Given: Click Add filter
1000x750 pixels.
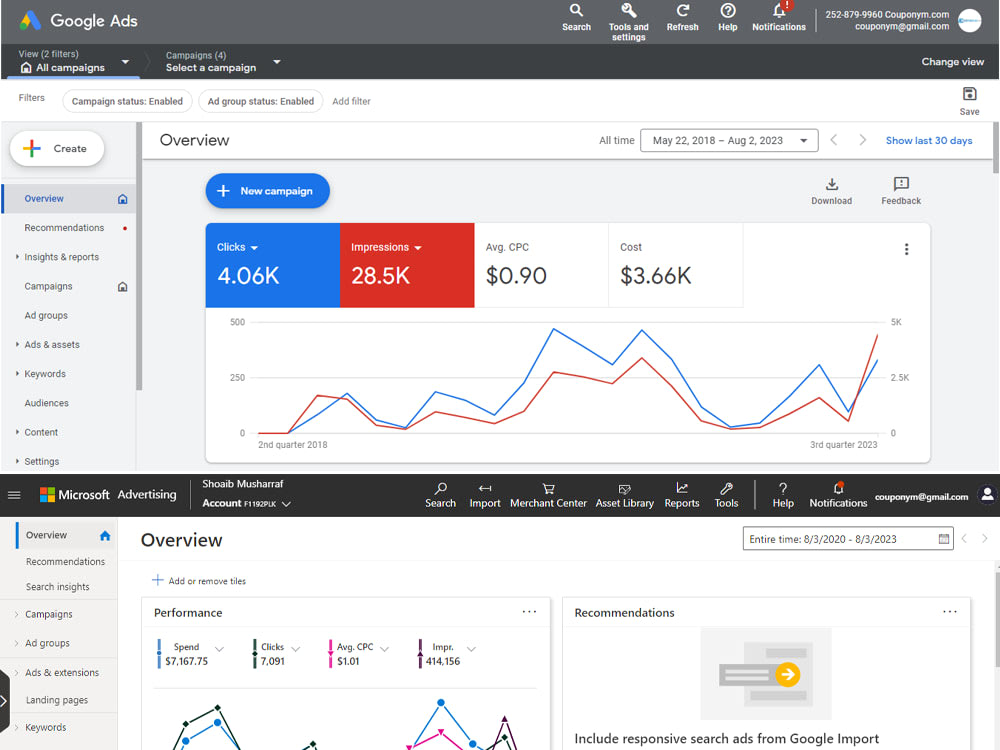Looking at the screenshot, I should pyautogui.click(x=351, y=101).
